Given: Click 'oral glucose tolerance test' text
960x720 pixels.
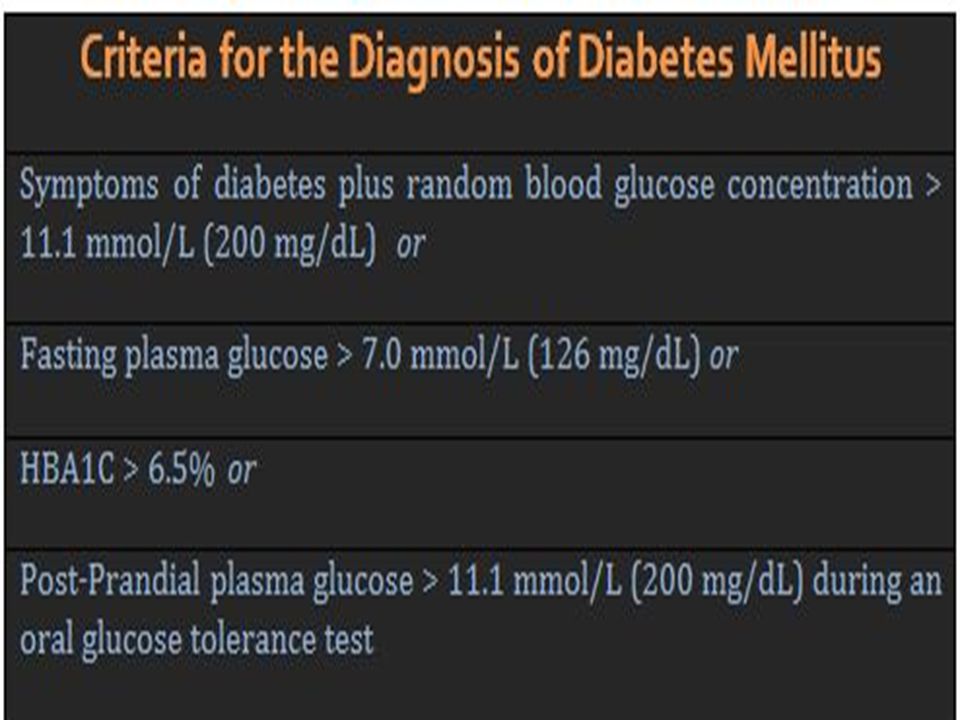Looking at the screenshot, I should pos(197,640).
